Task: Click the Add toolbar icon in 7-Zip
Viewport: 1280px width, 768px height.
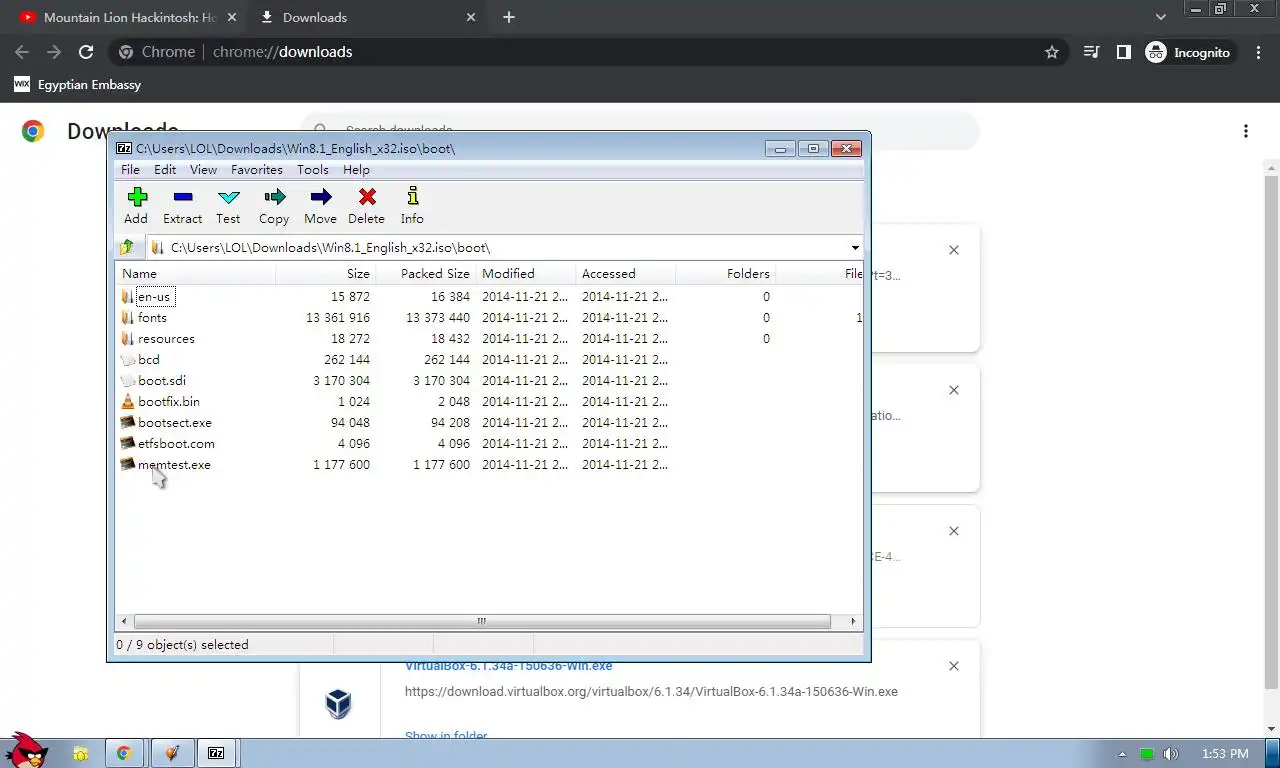Action: click(136, 205)
